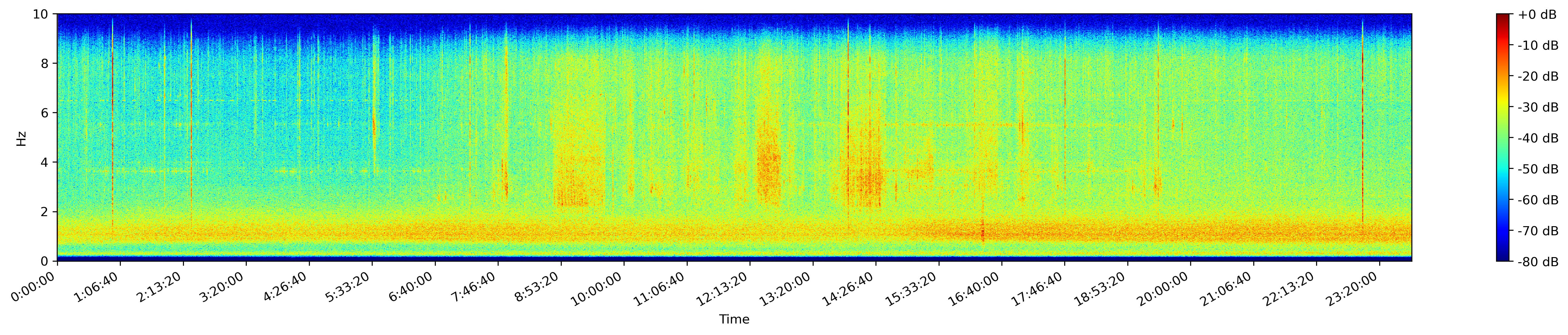Screen dimensions: 1568x335
Task: Click the dark blue bottom of colorbar
Action: tap(1503, 258)
